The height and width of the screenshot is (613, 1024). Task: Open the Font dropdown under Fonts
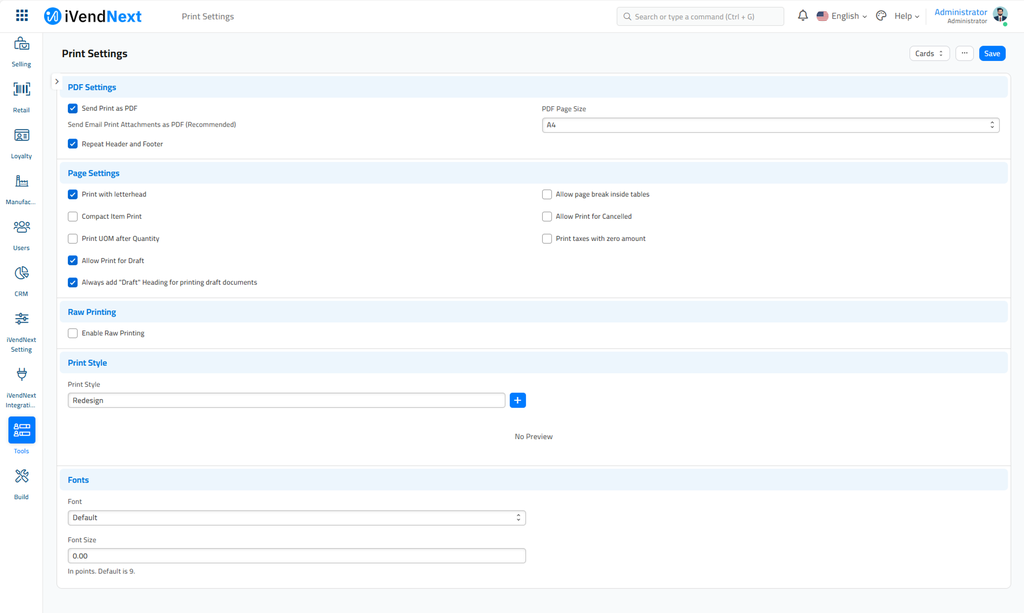coord(296,517)
